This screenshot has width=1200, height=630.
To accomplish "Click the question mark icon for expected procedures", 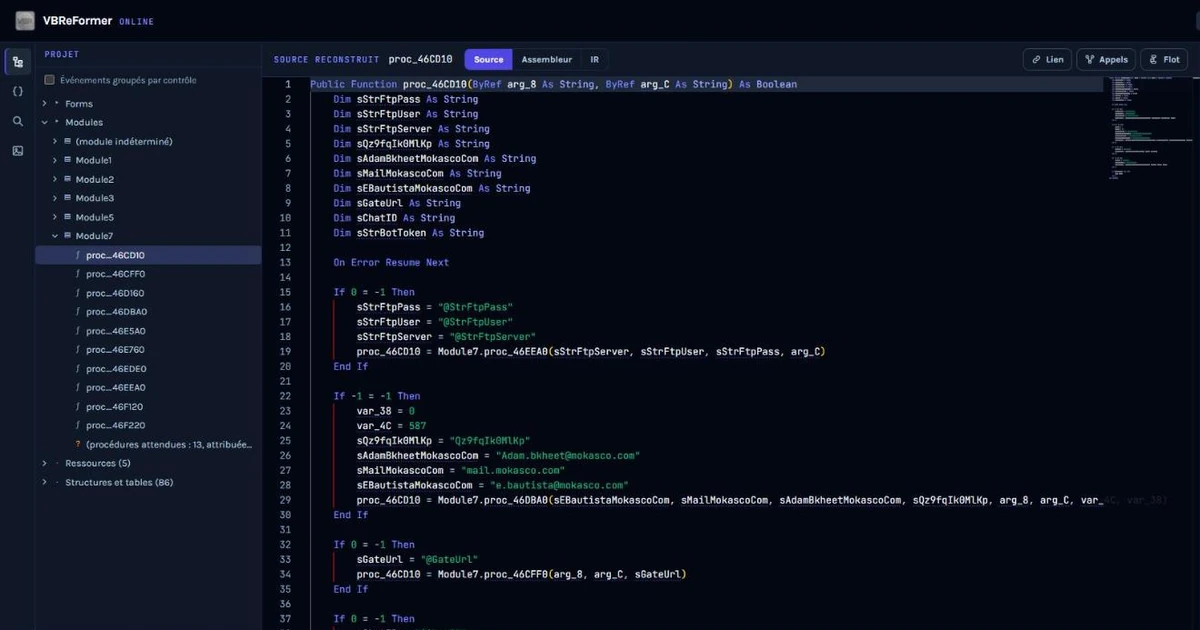I will 77,444.
